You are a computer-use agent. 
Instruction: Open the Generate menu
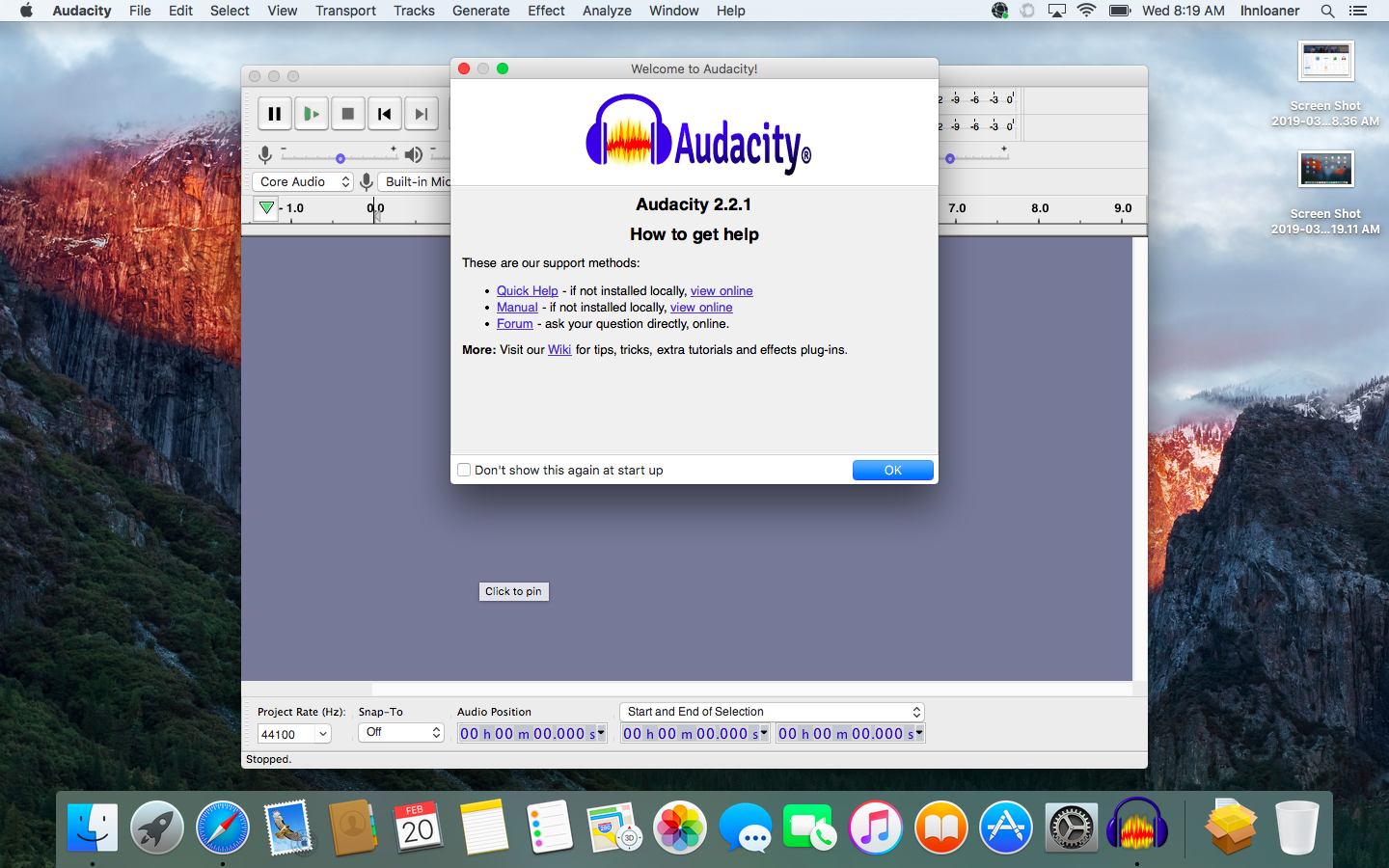click(480, 11)
